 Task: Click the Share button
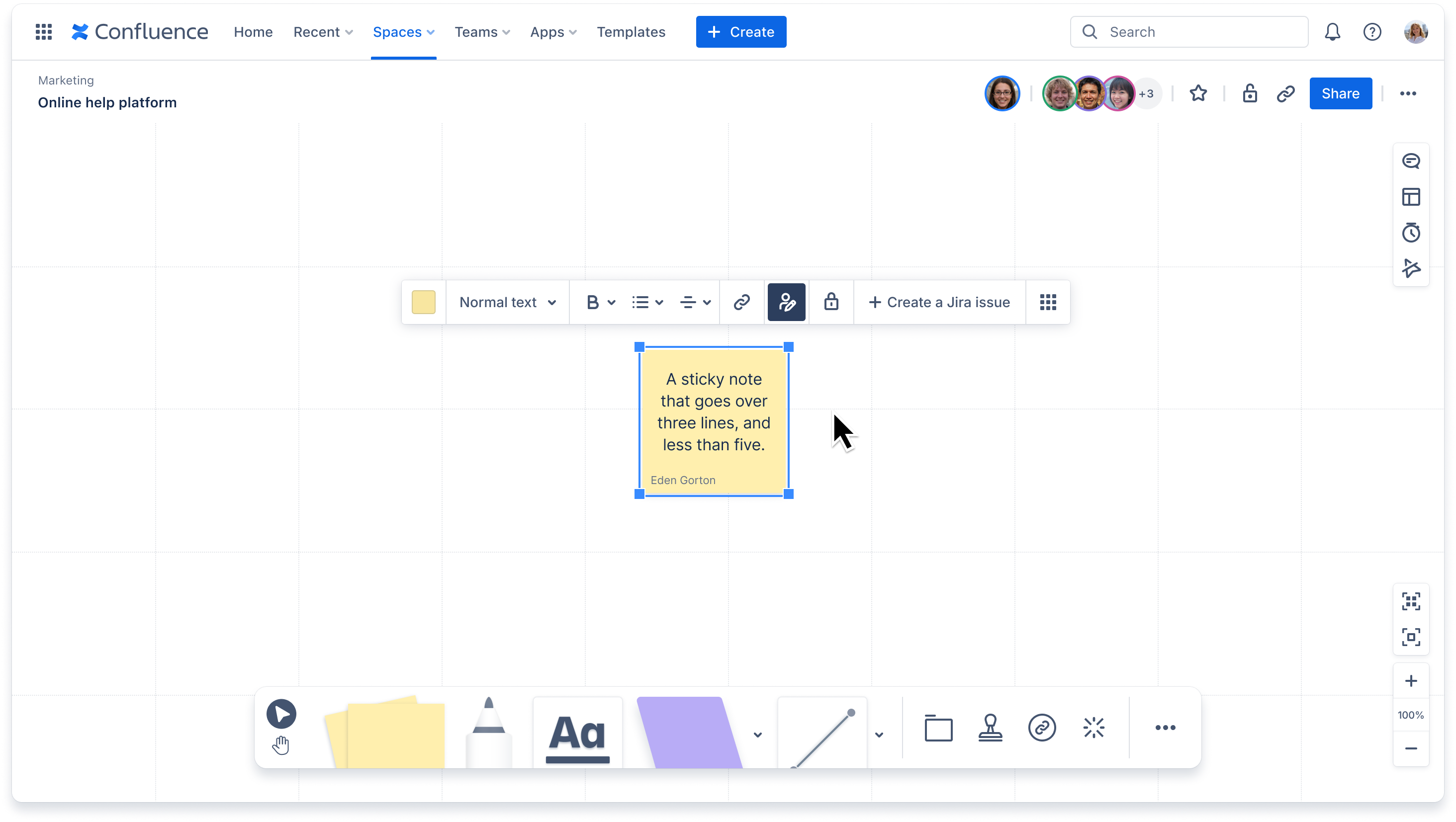(1340, 93)
